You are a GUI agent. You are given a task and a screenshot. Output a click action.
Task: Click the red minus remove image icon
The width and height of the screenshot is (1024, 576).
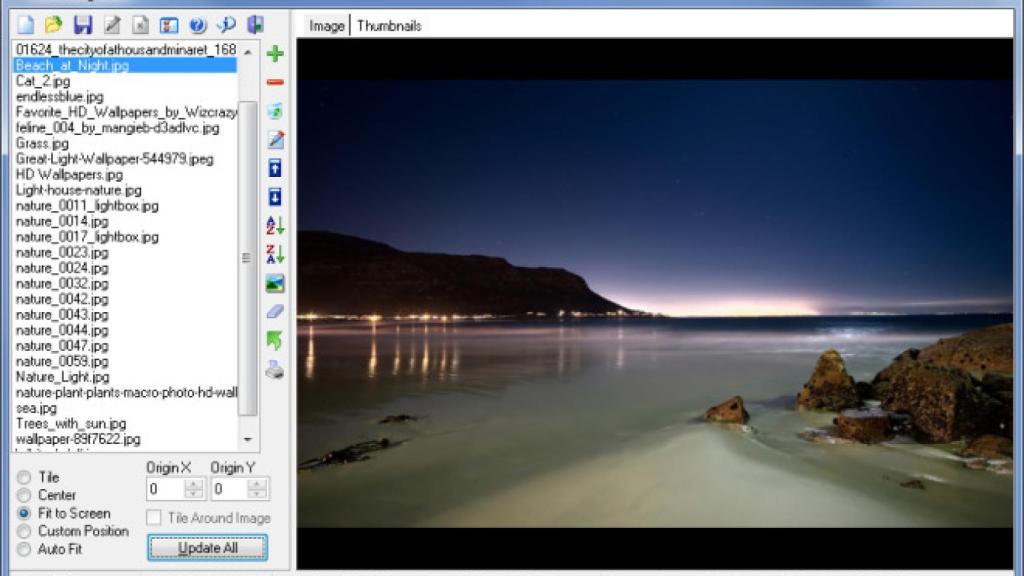coord(275,82)
